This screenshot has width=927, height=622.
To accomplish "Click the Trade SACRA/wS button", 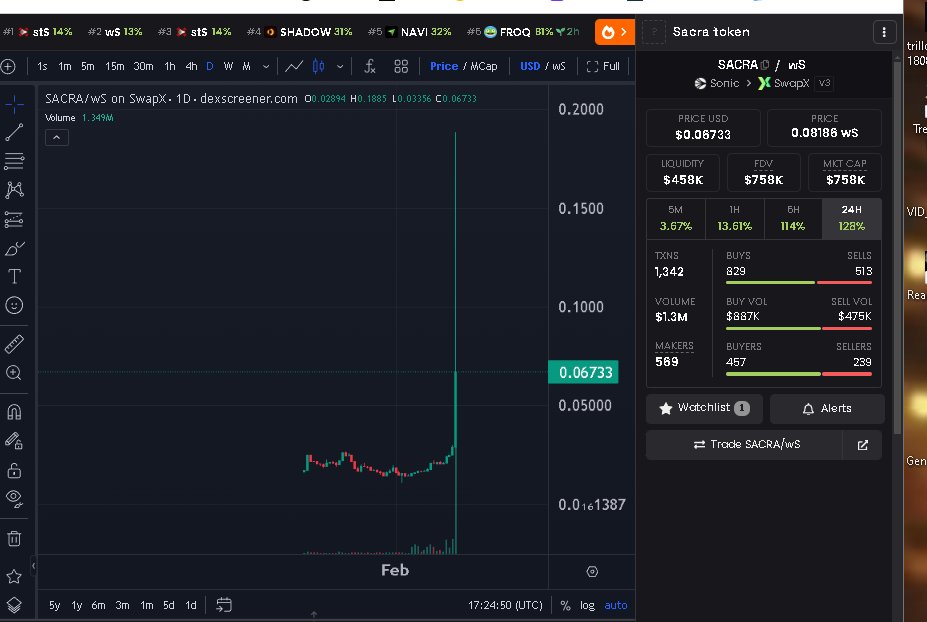I will click(744, 445).
